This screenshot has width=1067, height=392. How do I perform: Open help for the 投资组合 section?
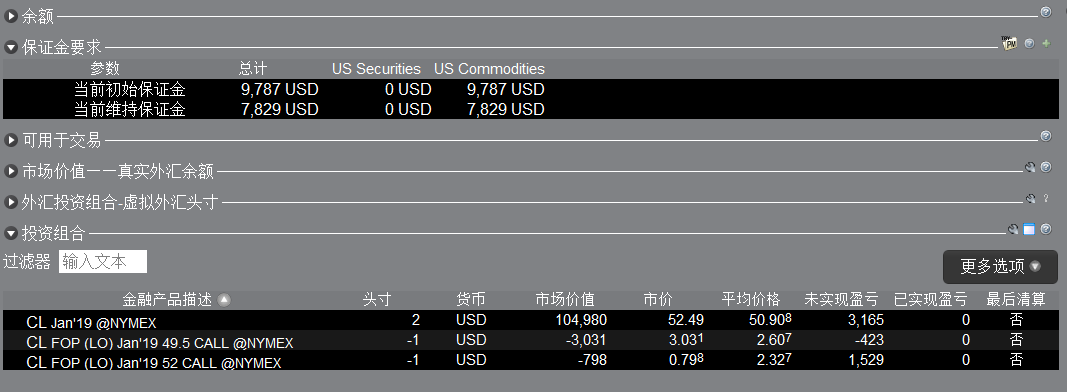point(1046,229)
